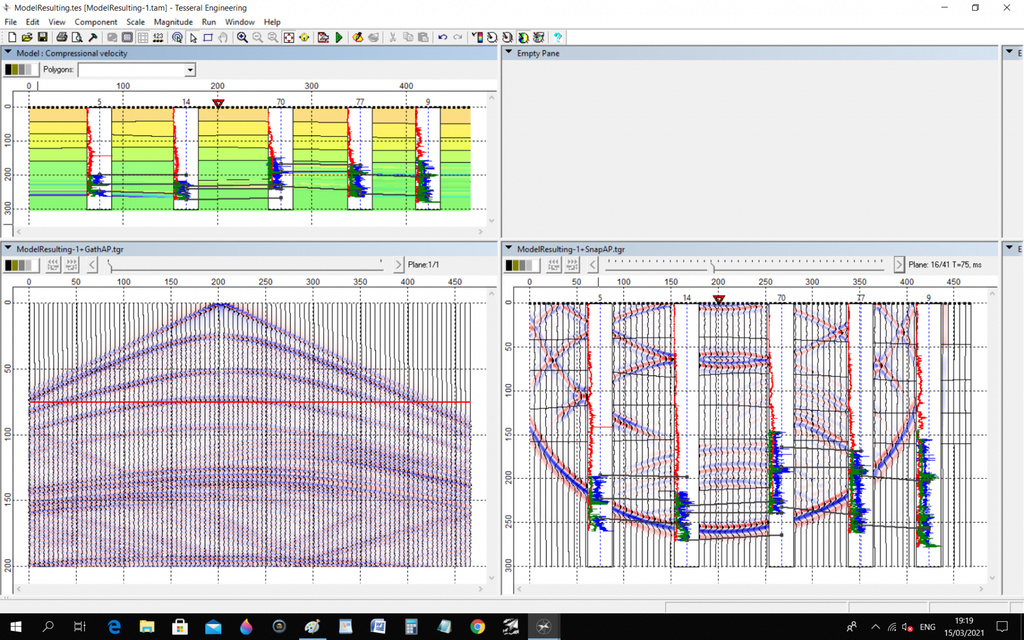Click the Undo arrow icon

(442, 37)
